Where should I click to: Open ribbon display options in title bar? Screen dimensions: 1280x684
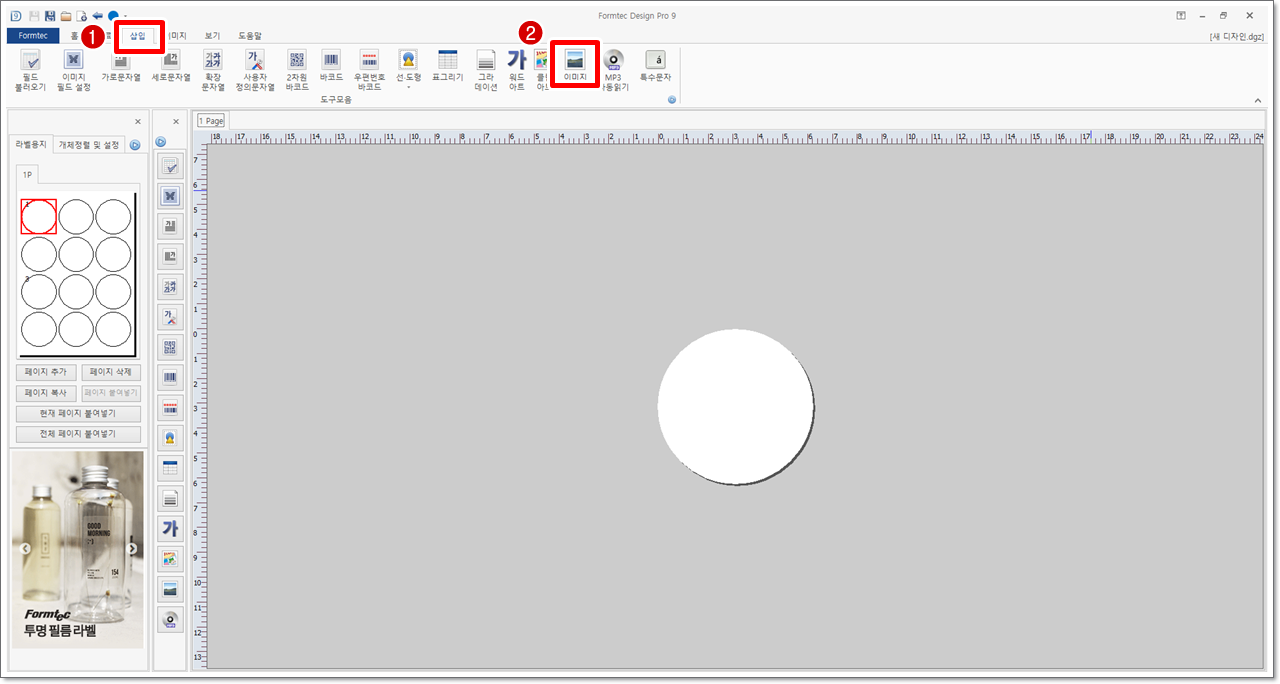pyautogui.click(x=1181, y=16)
